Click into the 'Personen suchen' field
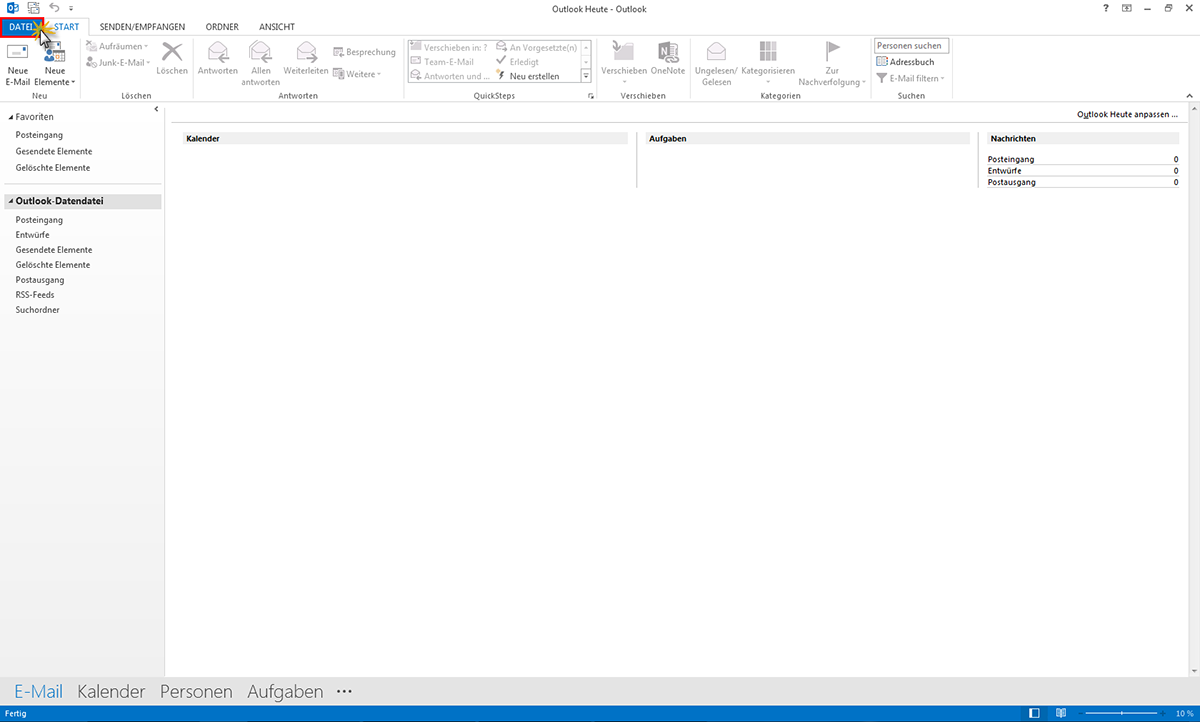Screen dimensions: 1200x722 pos(911,46)
